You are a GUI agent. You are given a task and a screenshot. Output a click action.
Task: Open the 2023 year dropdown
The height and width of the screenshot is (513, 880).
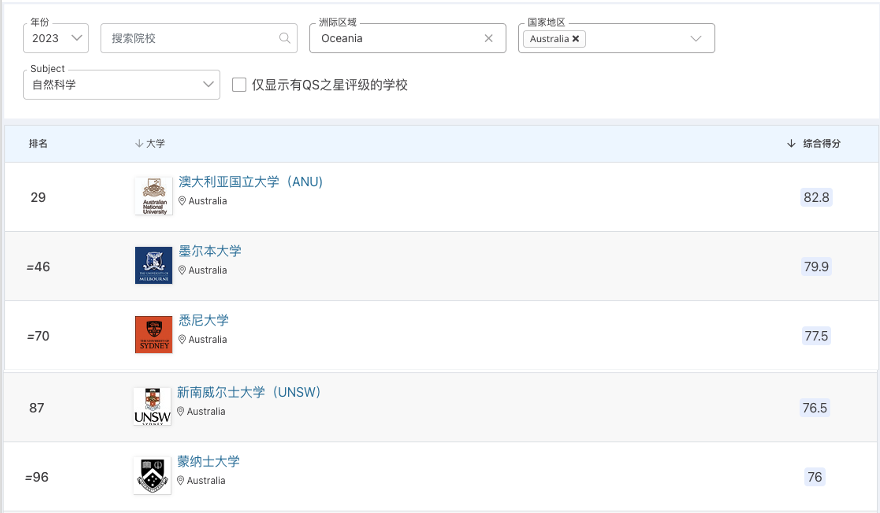point(56,38)
